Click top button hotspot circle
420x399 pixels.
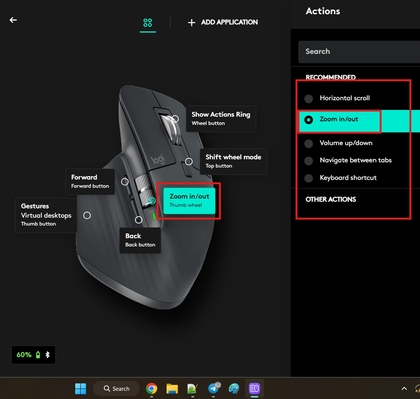(189, 162)
